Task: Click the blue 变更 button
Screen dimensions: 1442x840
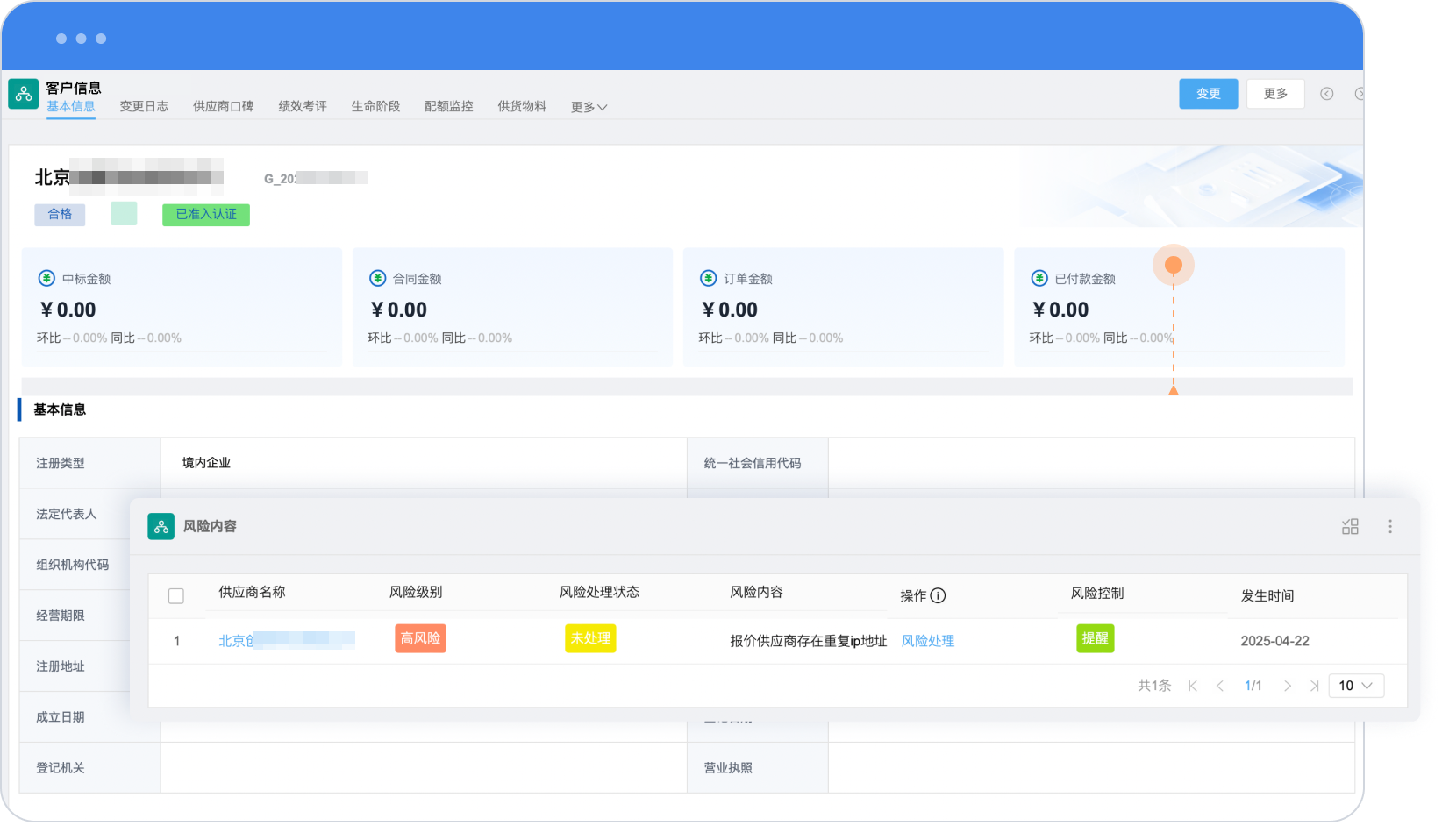Action: [1208, 94]
